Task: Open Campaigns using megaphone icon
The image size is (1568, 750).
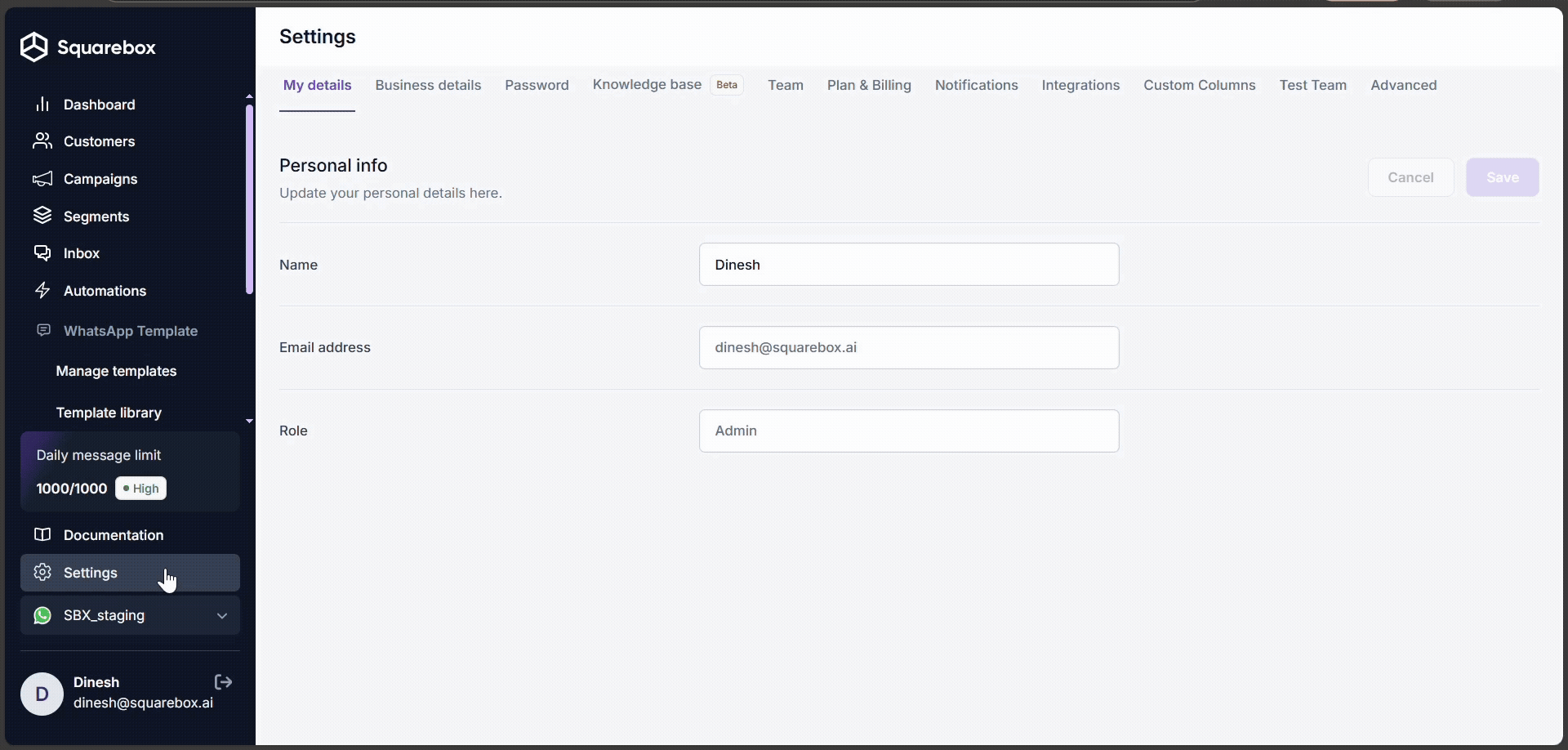Action: pyautogui.click(x=42, y=179)
